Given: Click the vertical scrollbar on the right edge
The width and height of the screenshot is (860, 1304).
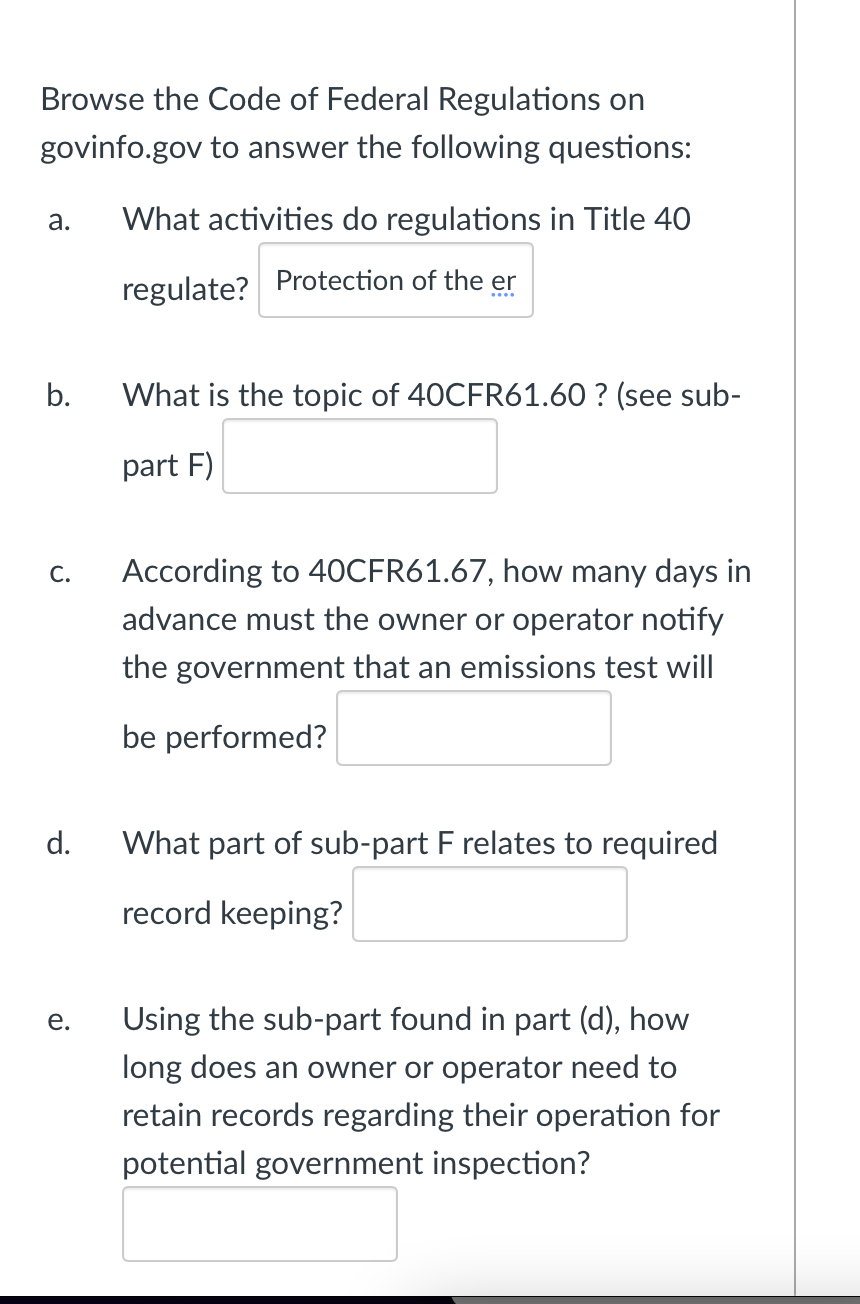Looking at the screenshot, I should point(795,650).
